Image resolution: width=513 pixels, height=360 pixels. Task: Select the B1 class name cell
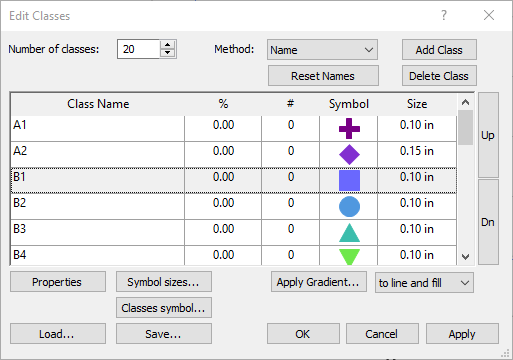tap(98, 181)
